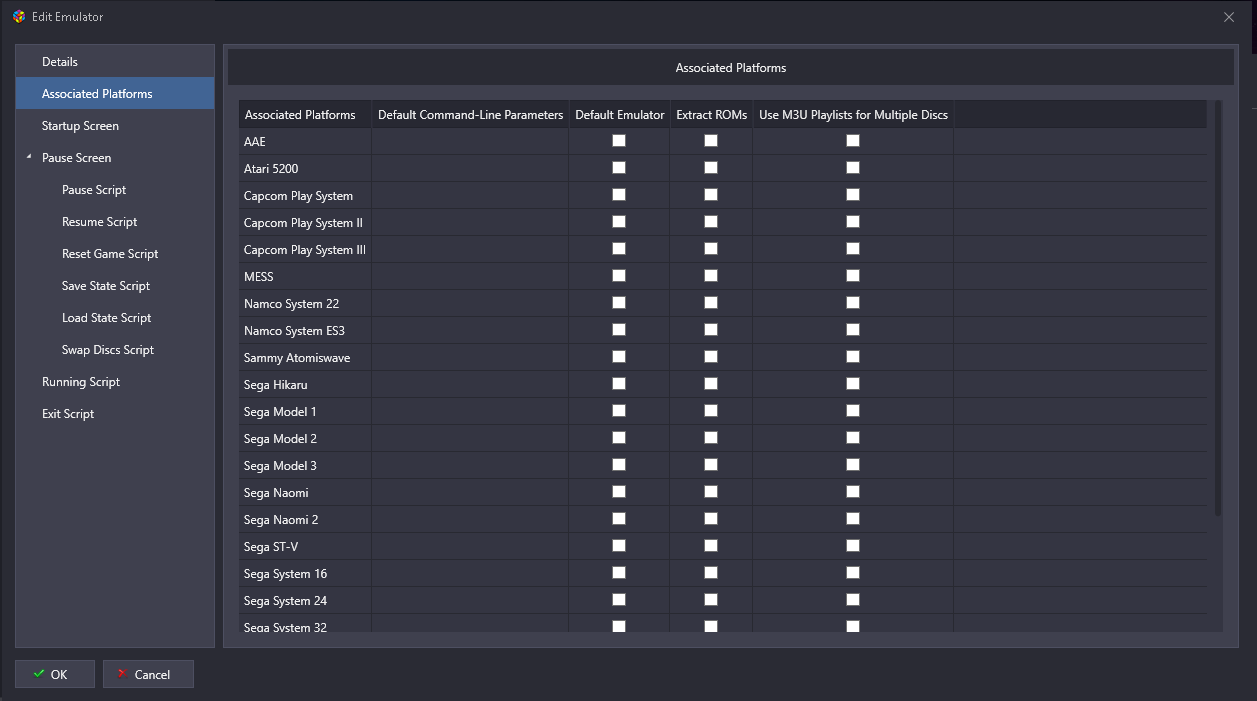Viewport: 1257px width, 701px height.
Task: Check Extract ROMs for Namco System 22
Action: [x=711, y=303]
